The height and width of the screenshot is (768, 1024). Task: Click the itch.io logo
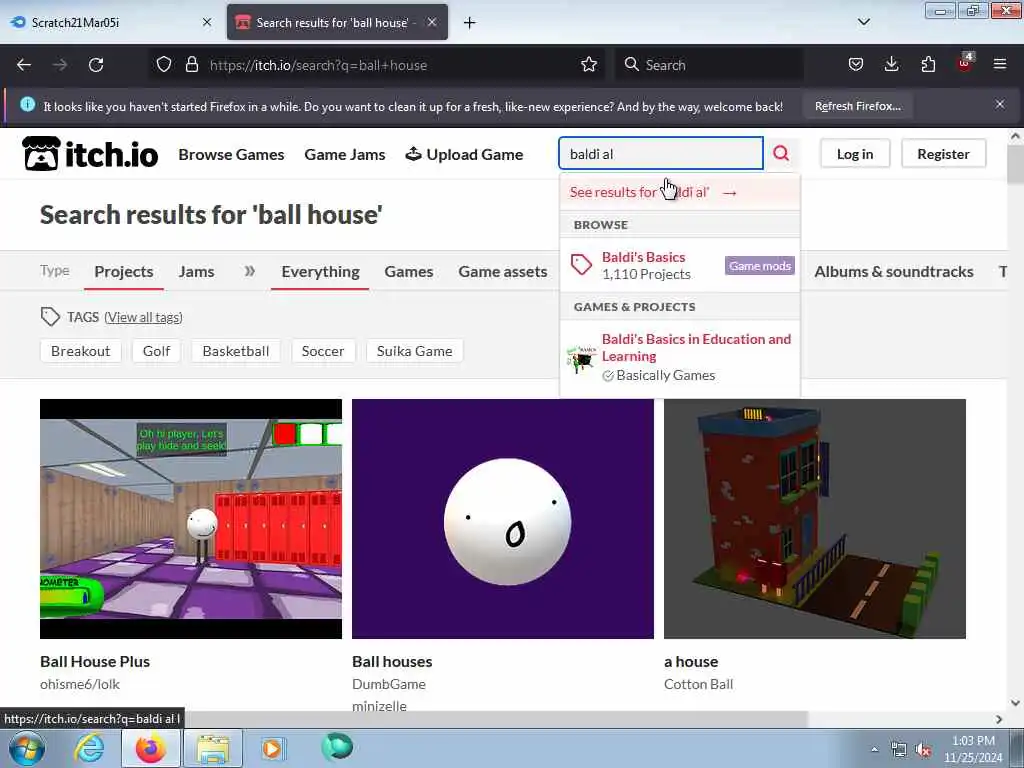[90, 154]
